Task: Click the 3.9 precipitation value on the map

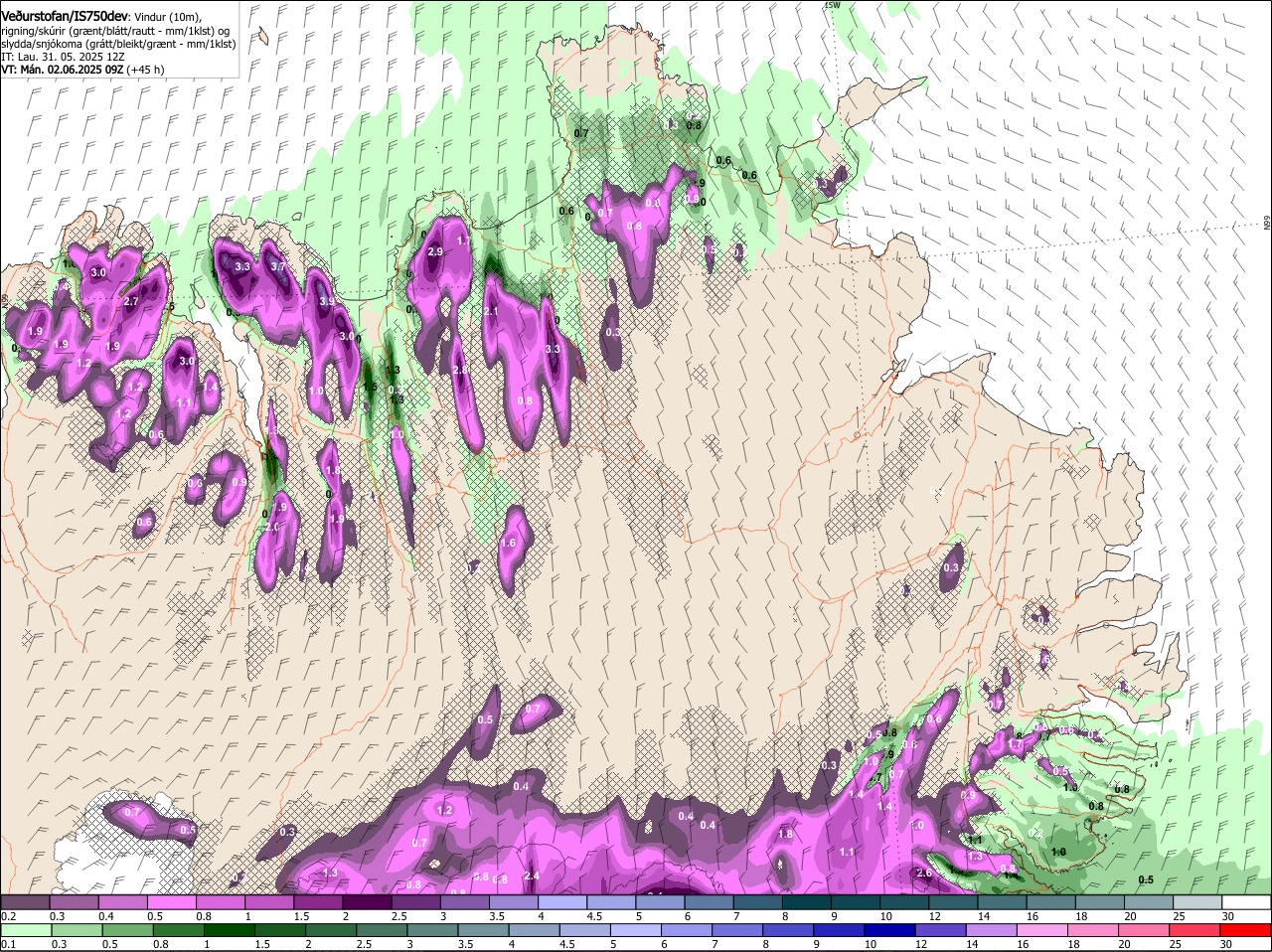Action: tap(327, 301)
